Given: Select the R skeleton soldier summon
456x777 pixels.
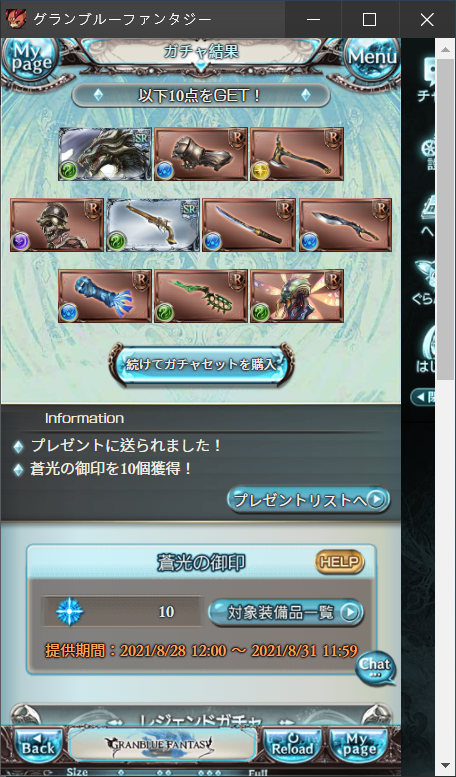Looking at the screenshot, I should point(57,225).
